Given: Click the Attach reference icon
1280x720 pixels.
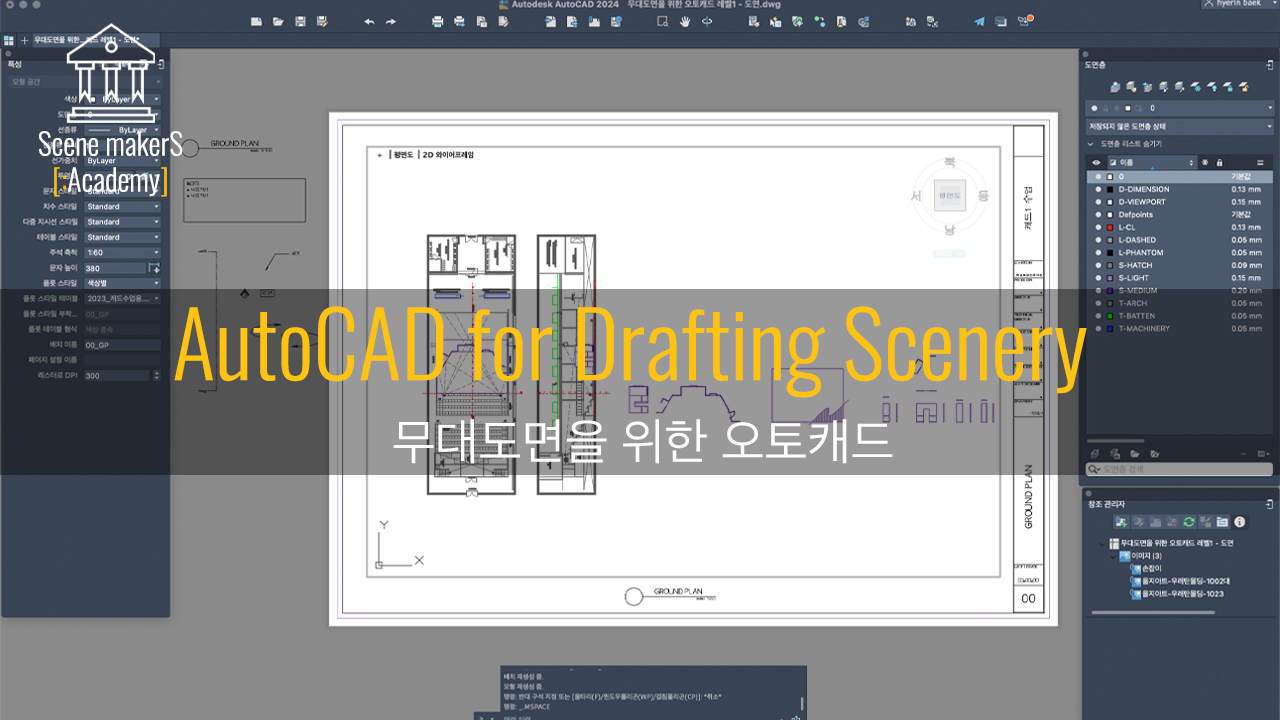Looking at the screenshot, I should [1122, 522].
